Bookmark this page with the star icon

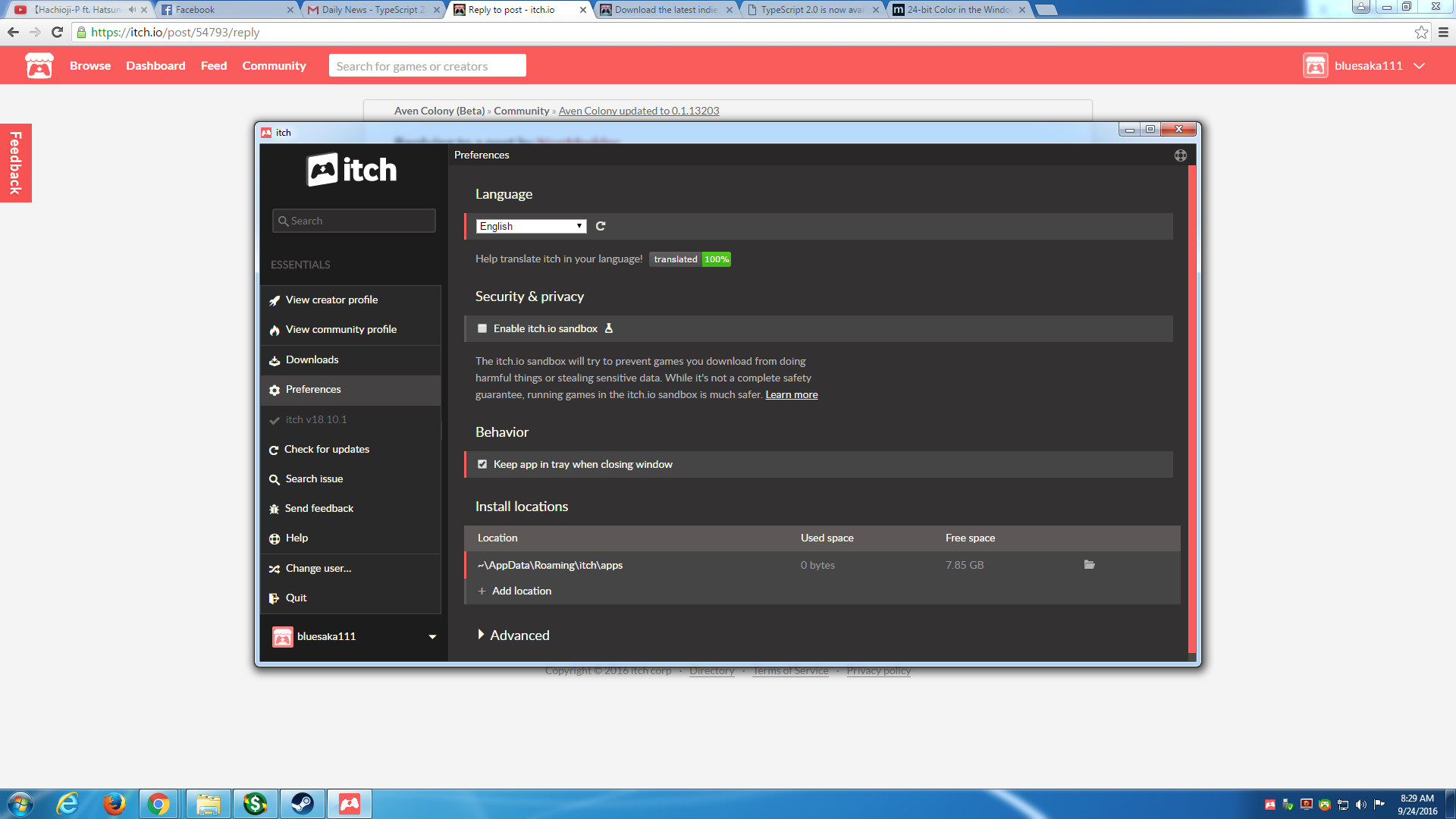click(1421, 33)
